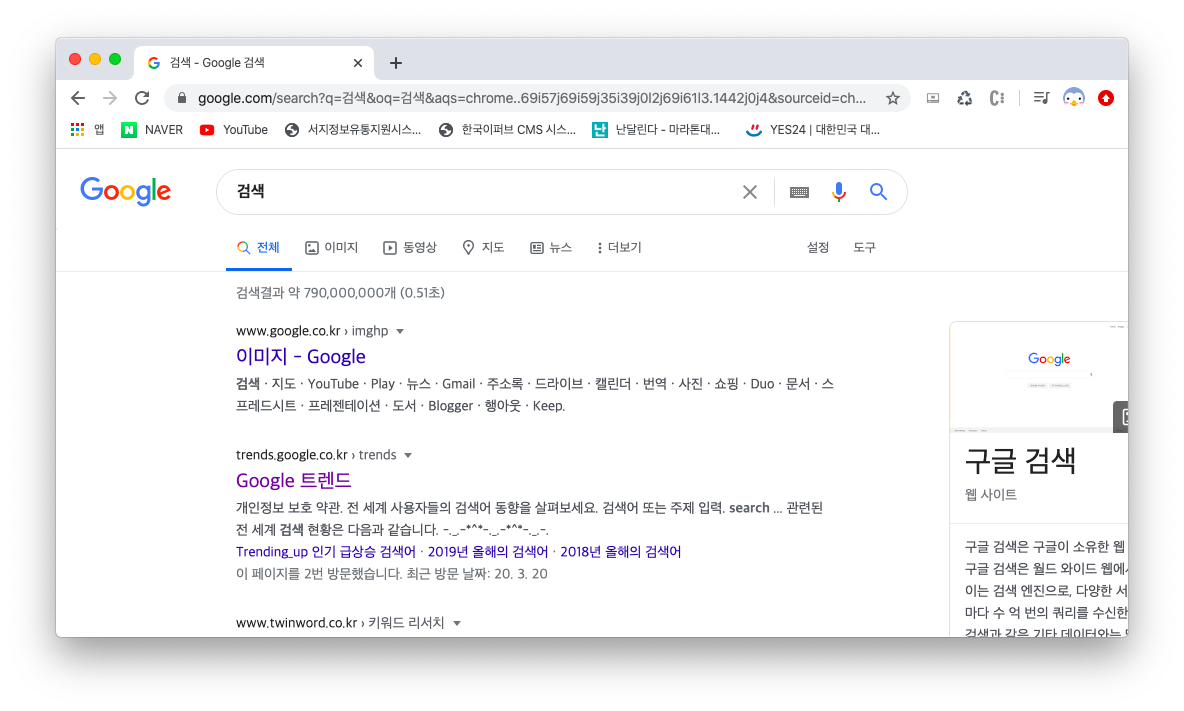The image size is (1184, 711).
Task: Open a new tab with plus button
Action: [396, 63]
